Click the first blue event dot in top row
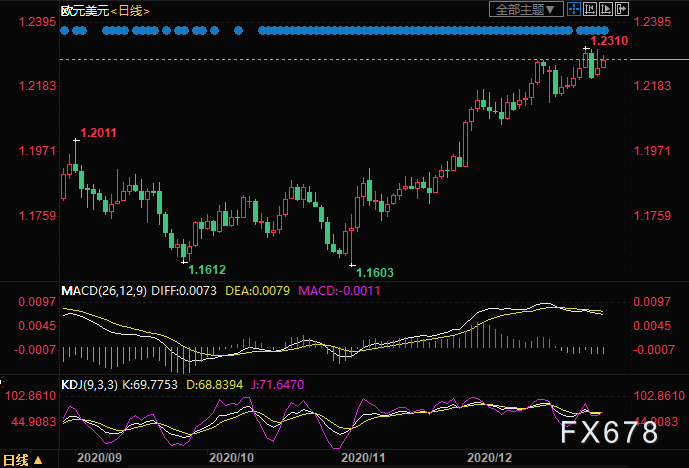The image size is (689, 468). (x=64, y=31)
